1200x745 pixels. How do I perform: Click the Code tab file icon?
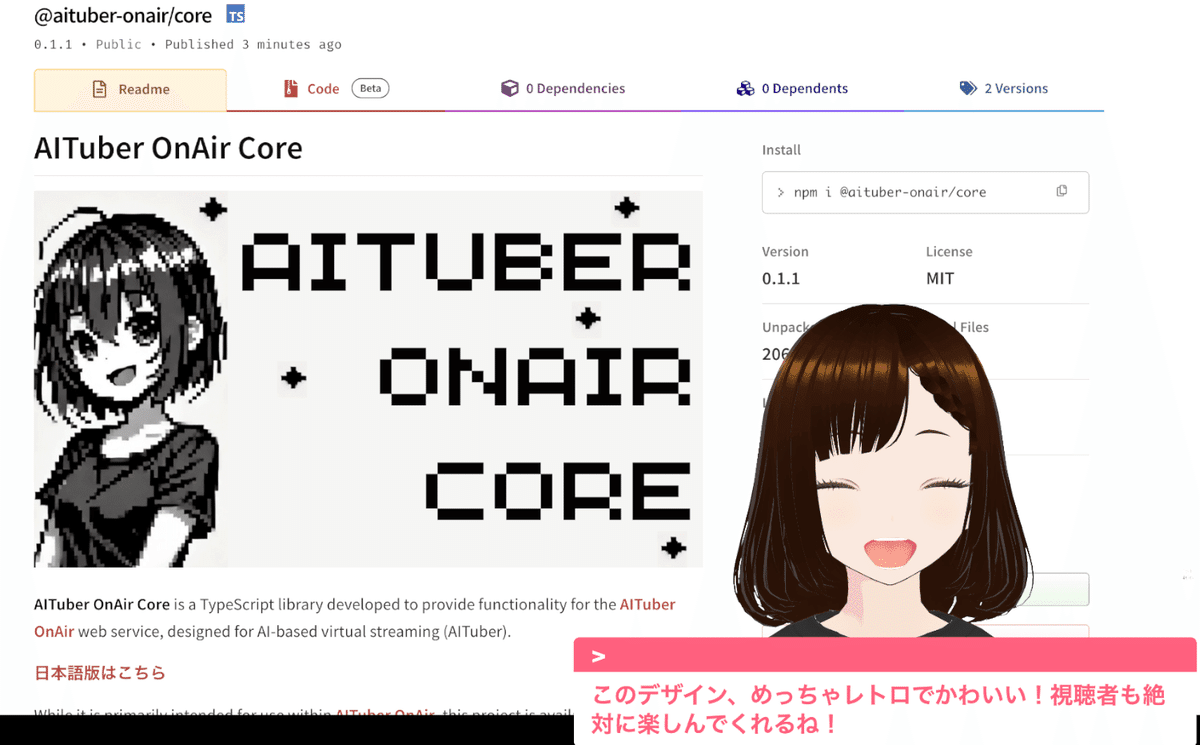click(290, 88)
